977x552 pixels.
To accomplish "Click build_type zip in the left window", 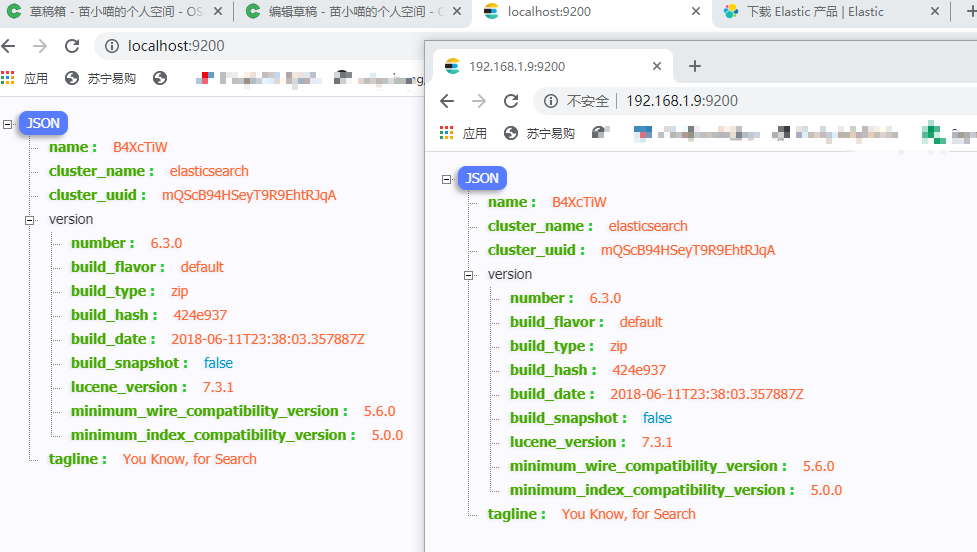I will (179, 291).
